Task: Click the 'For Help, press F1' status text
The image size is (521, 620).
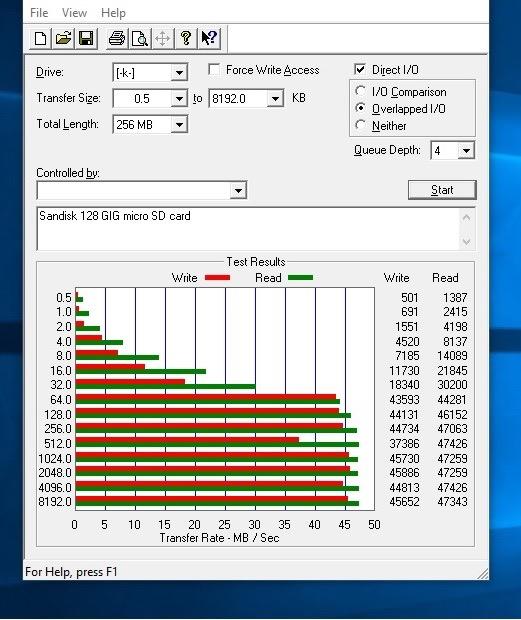Action: [71, 572]
